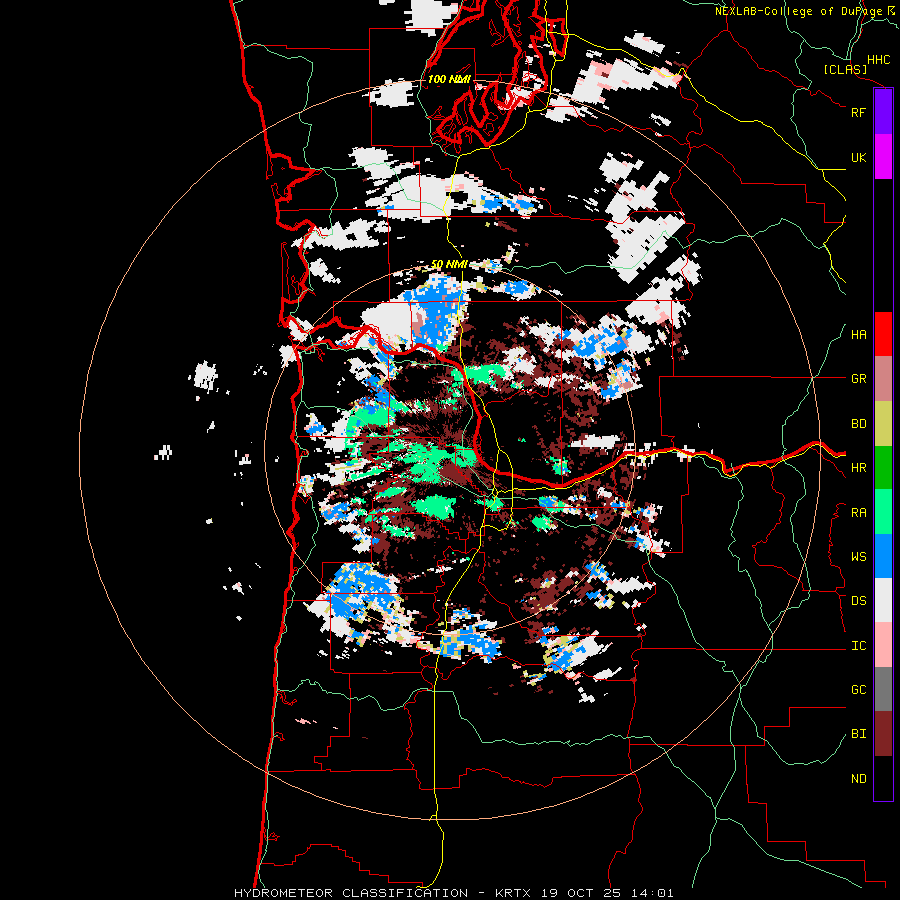Click the BD legend label

858,424
